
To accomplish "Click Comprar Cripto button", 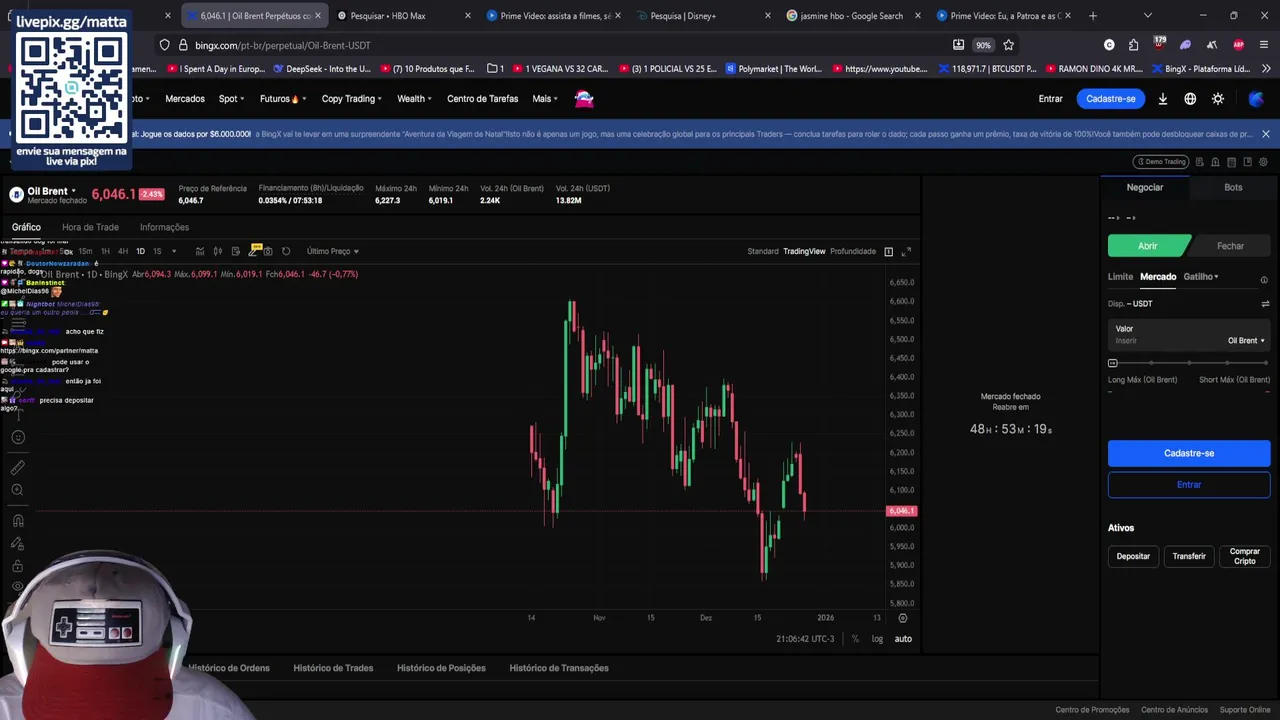I will coord(1245,556).
